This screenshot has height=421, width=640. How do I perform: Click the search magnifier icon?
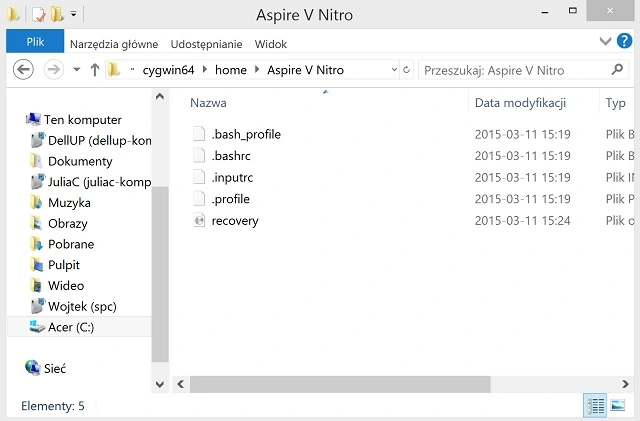click(617, 70)
